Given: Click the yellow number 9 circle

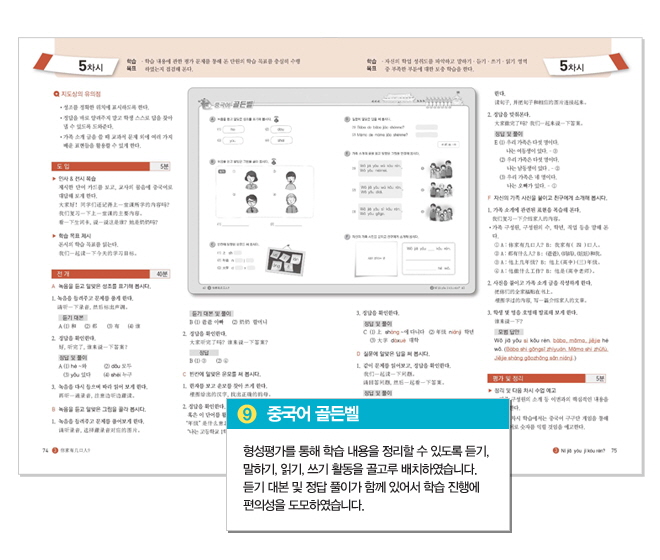Looking at the screenshot, I should (x=247, y=414).
